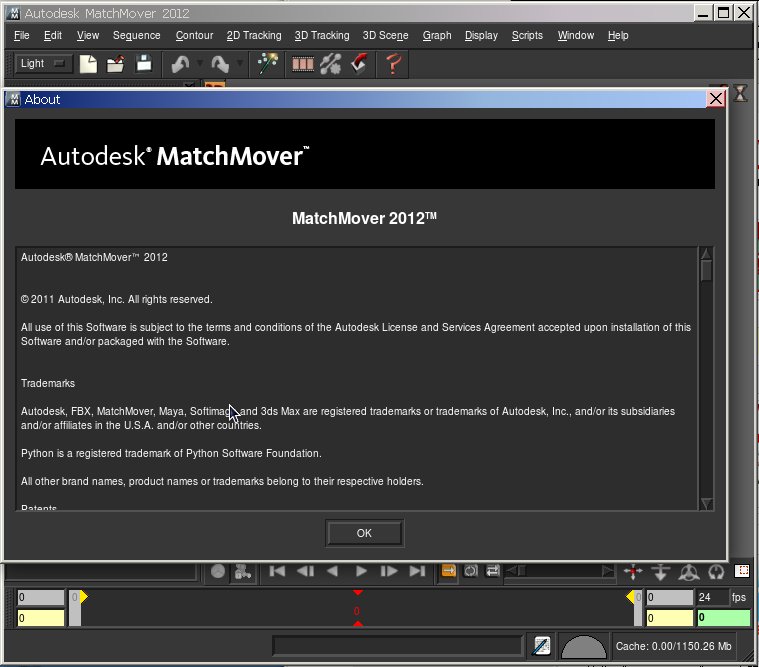Open the 2D Tracking menu
The height and width of the screenshot is (667, 759).
254,35
